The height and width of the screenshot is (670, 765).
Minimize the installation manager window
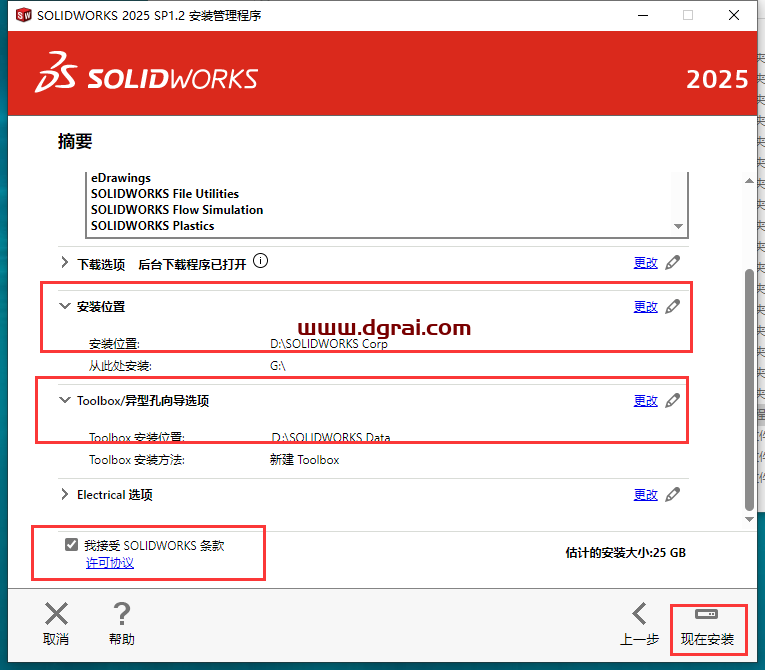point(643,16)
